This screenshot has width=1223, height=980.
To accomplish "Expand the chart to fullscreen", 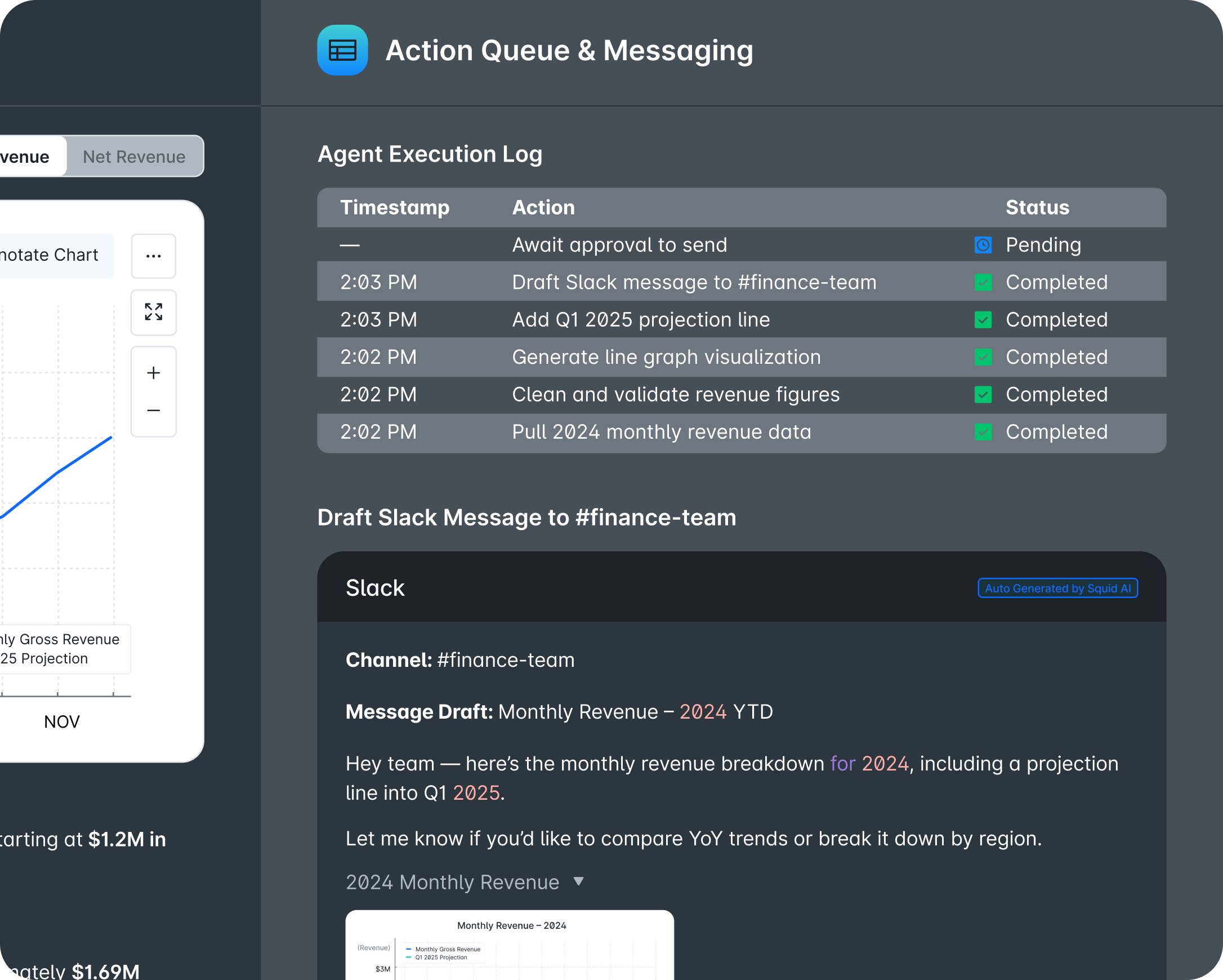I will 153,312.
